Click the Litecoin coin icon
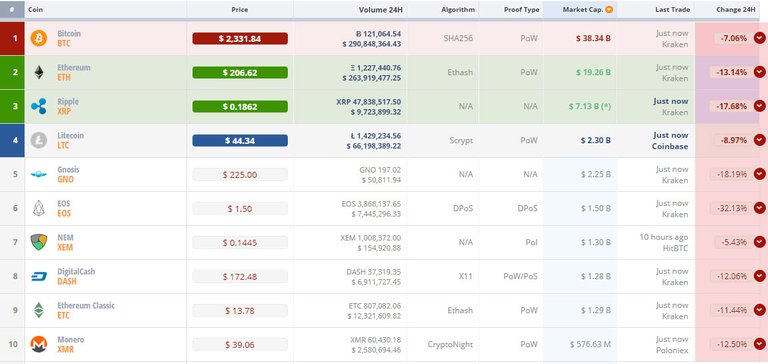 click(x=39, y=141)
